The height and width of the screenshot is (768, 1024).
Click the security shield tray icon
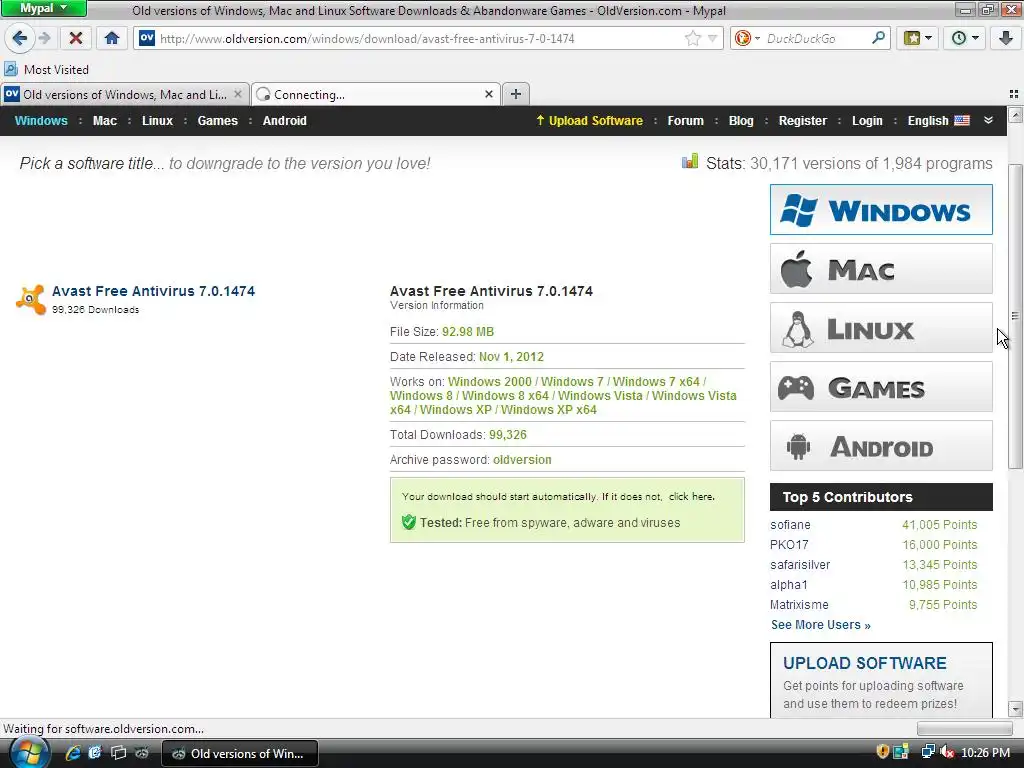pos(882,752)
